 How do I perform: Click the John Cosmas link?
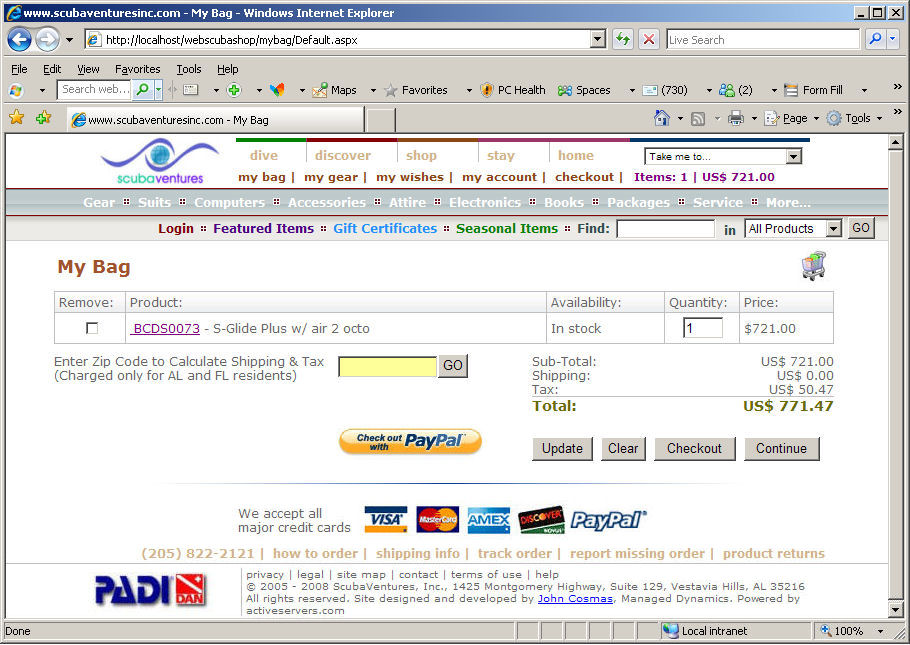click(575, 599)
